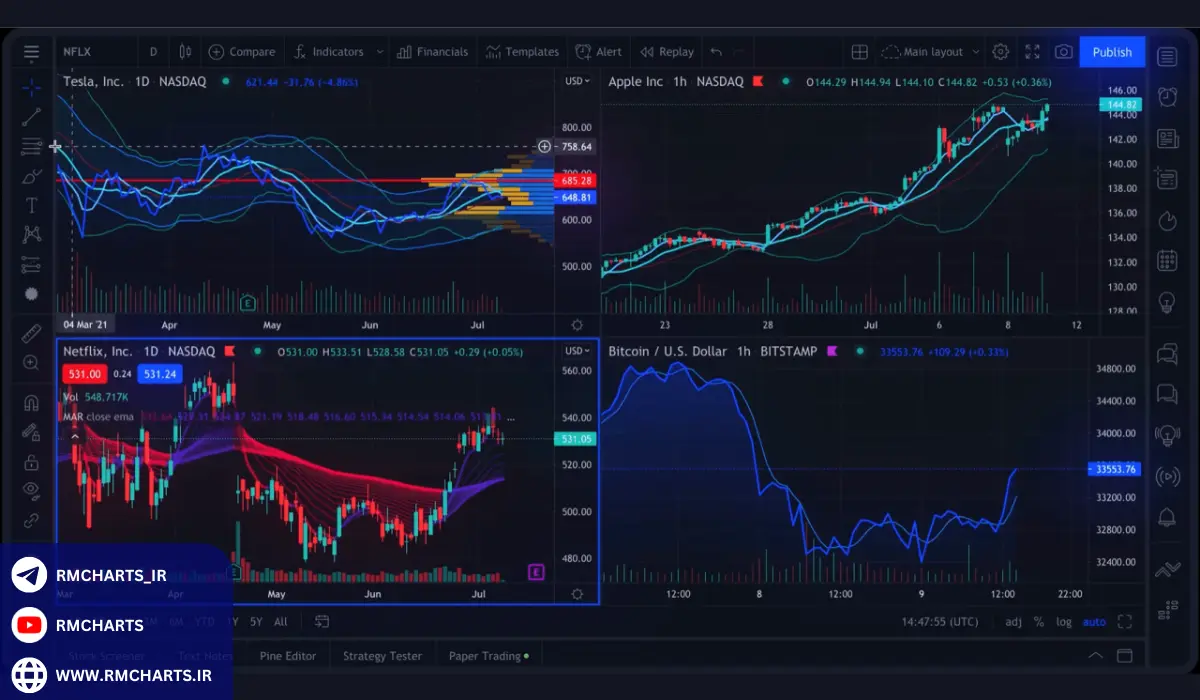Switch to the Strategy Tester tab
The image size is (1200, 700).
(x=382, y=656)
